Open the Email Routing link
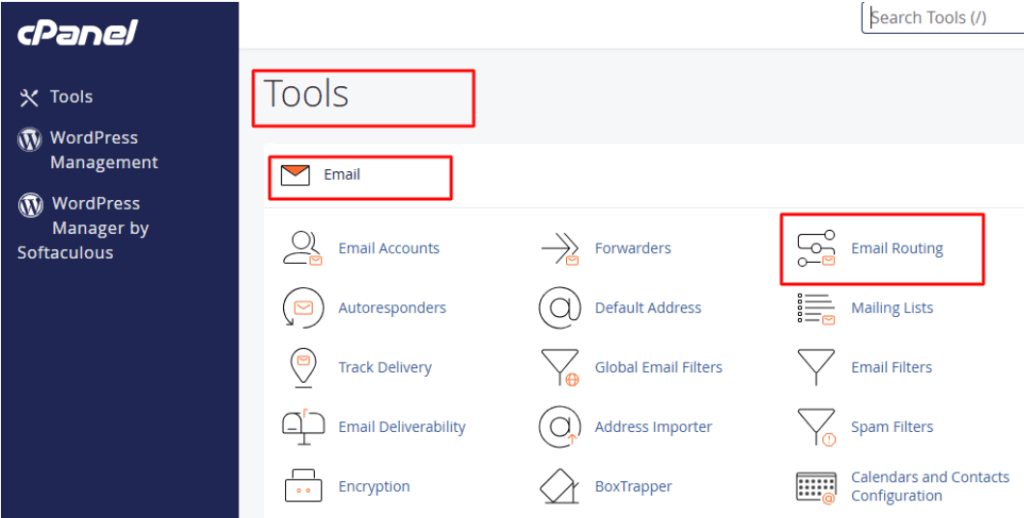 coord(897,248)
